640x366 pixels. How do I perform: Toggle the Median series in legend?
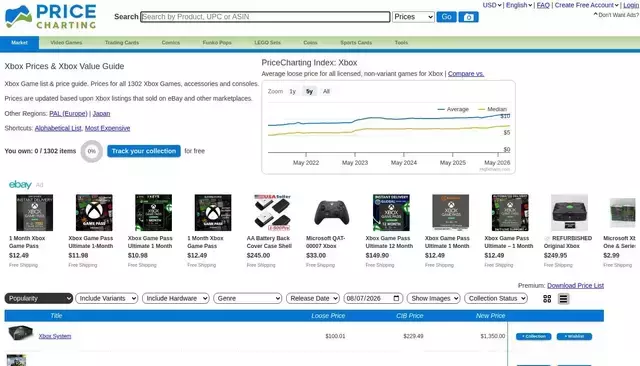(x=492, y=109)
